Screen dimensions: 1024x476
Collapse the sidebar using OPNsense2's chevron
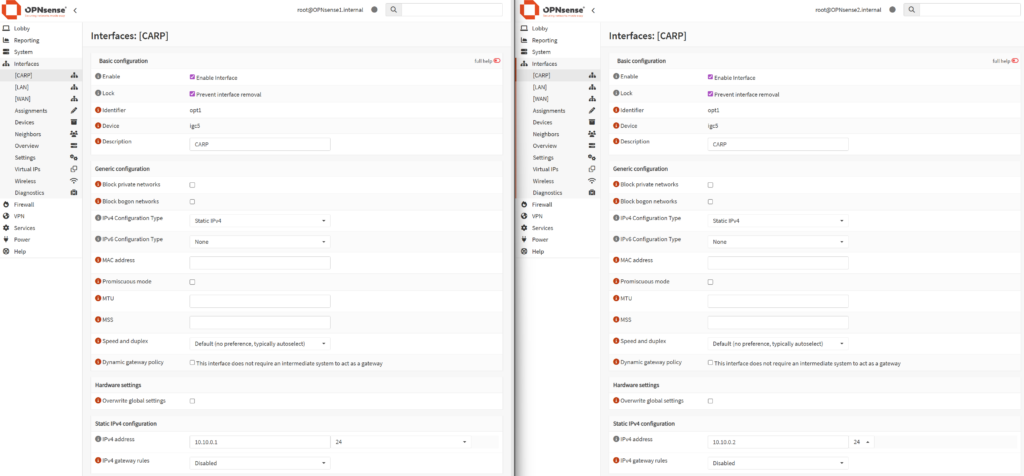(594, 9)
